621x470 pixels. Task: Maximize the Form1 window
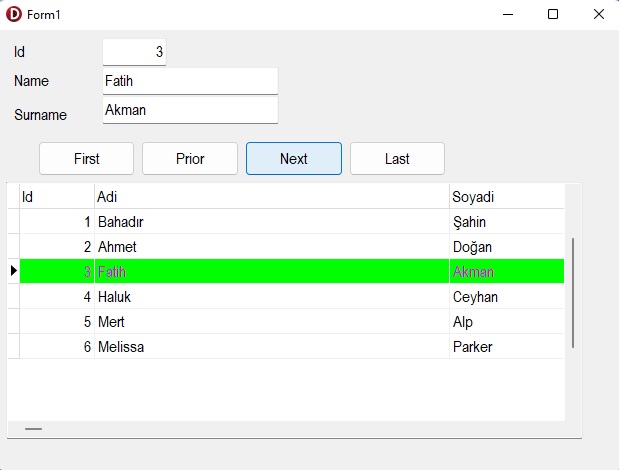(x=553, y=14)
